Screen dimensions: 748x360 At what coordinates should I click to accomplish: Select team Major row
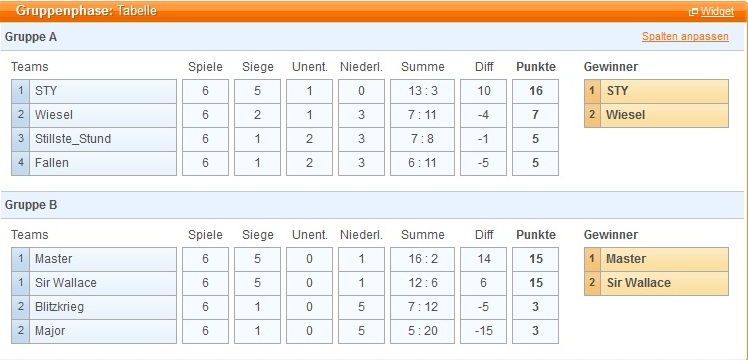pos(94,331)
